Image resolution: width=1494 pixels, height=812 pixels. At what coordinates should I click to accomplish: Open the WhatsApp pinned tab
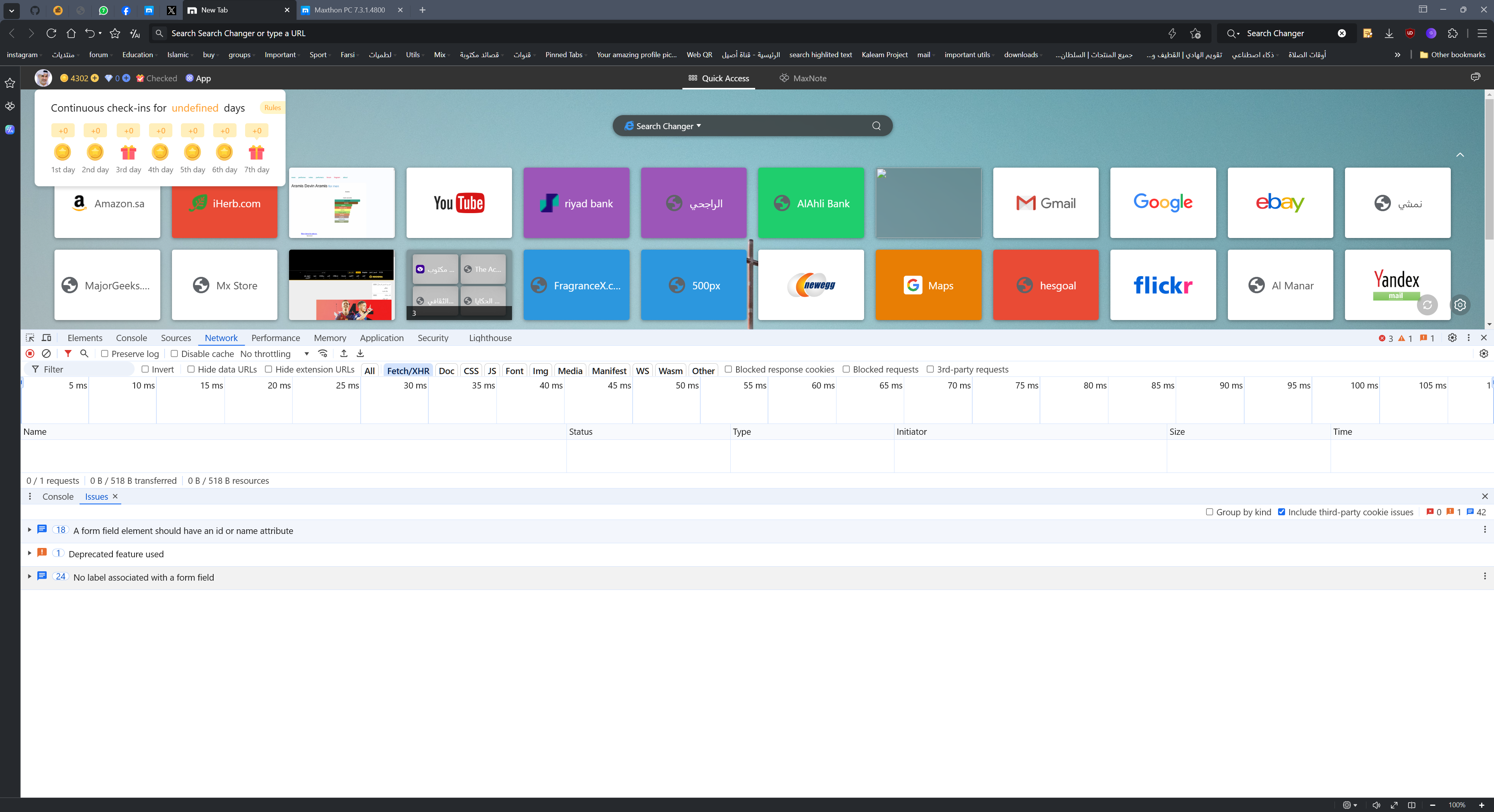[103, 10]
